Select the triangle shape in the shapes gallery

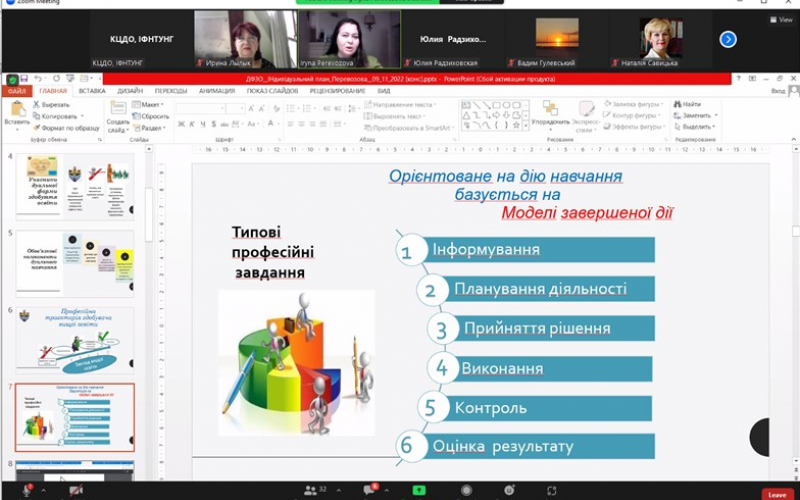[x=466, y=115]
